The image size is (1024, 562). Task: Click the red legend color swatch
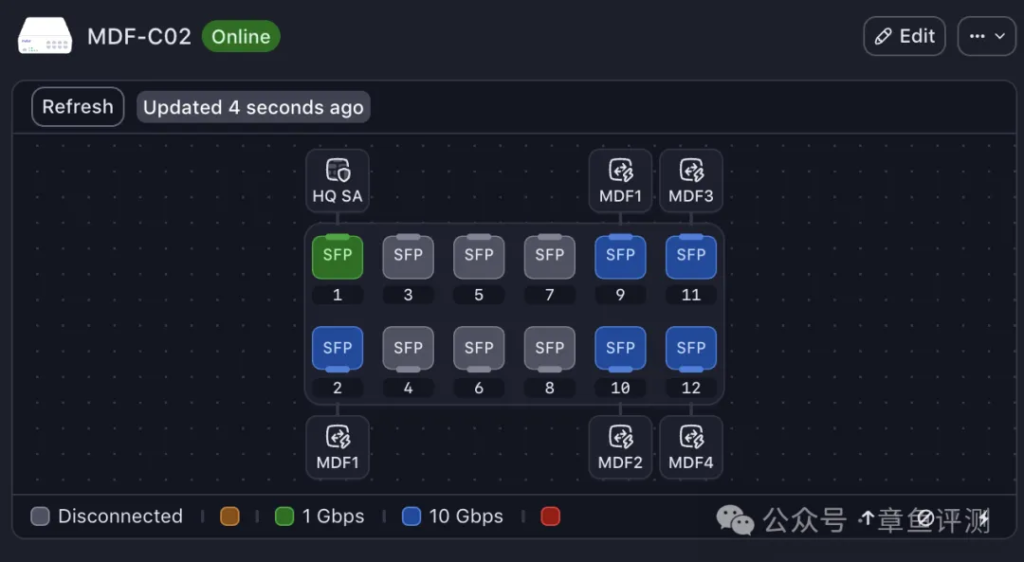tap(550, 516)
